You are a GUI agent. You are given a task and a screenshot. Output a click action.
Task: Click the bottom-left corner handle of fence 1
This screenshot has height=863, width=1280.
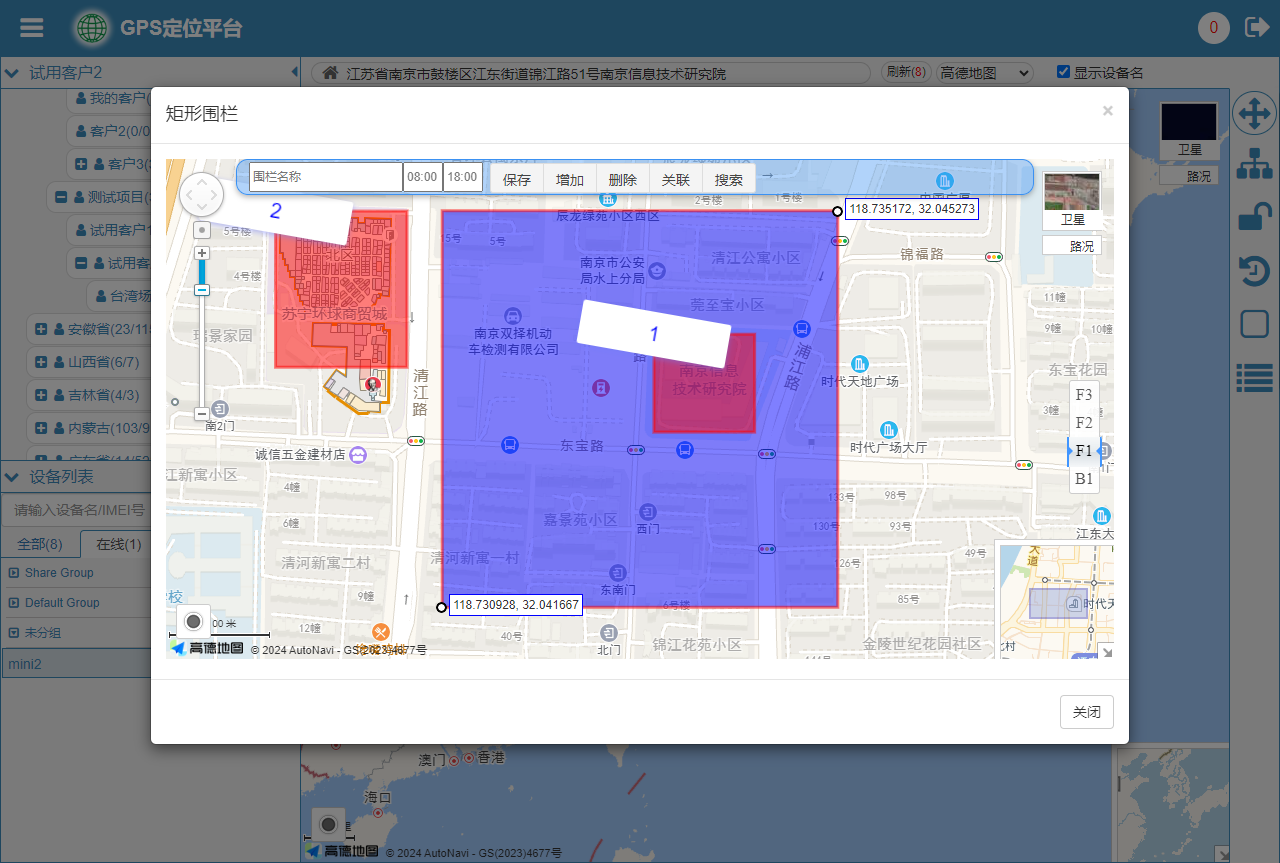click(441, 607)
